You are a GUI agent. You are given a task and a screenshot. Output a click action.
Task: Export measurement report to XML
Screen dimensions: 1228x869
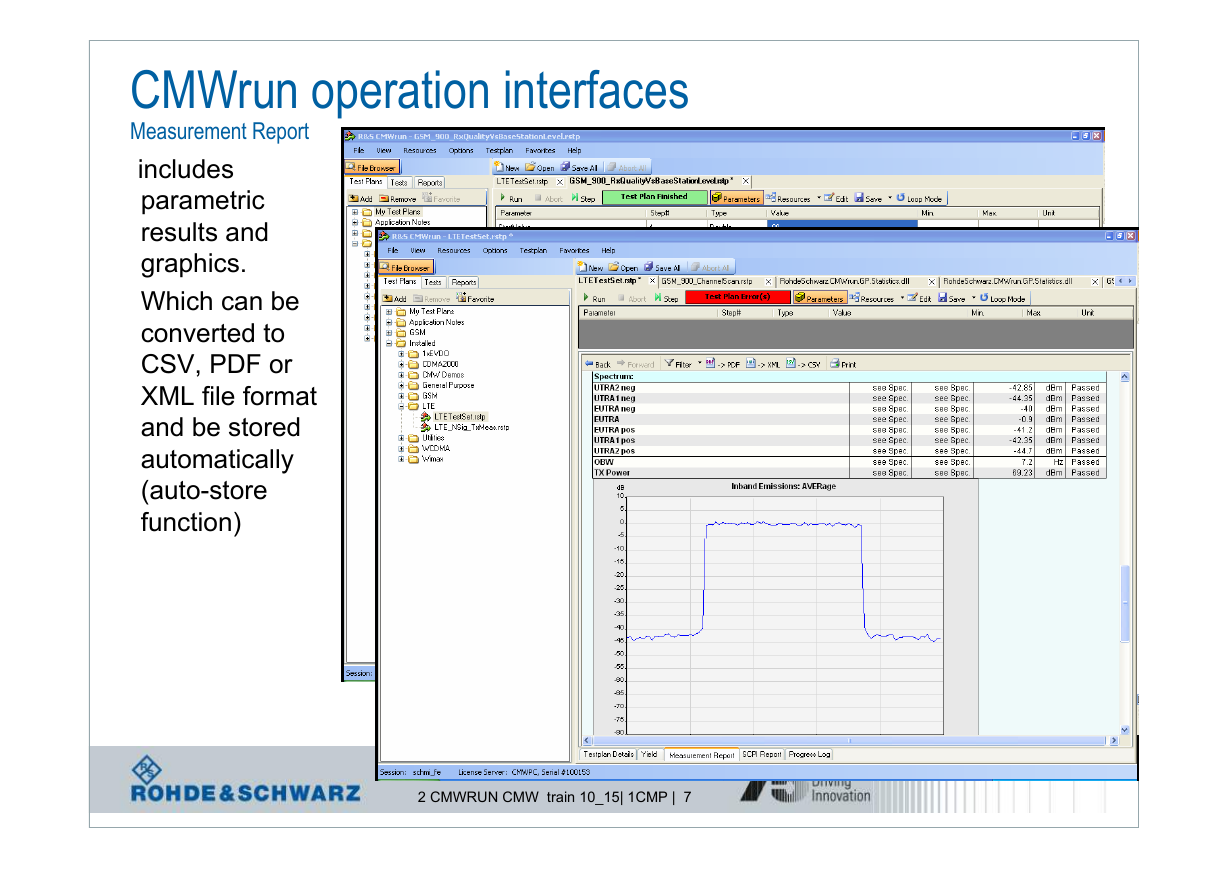point(763,364)
